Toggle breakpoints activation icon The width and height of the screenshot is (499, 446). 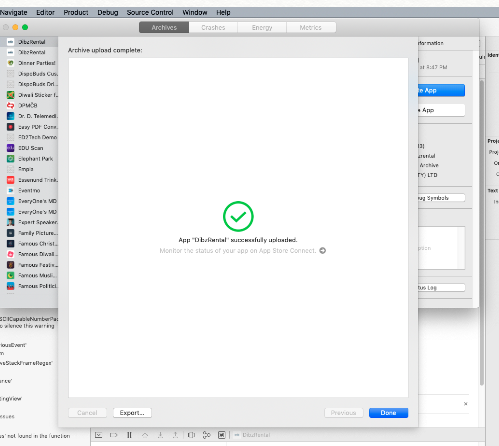tap(114, 435)
